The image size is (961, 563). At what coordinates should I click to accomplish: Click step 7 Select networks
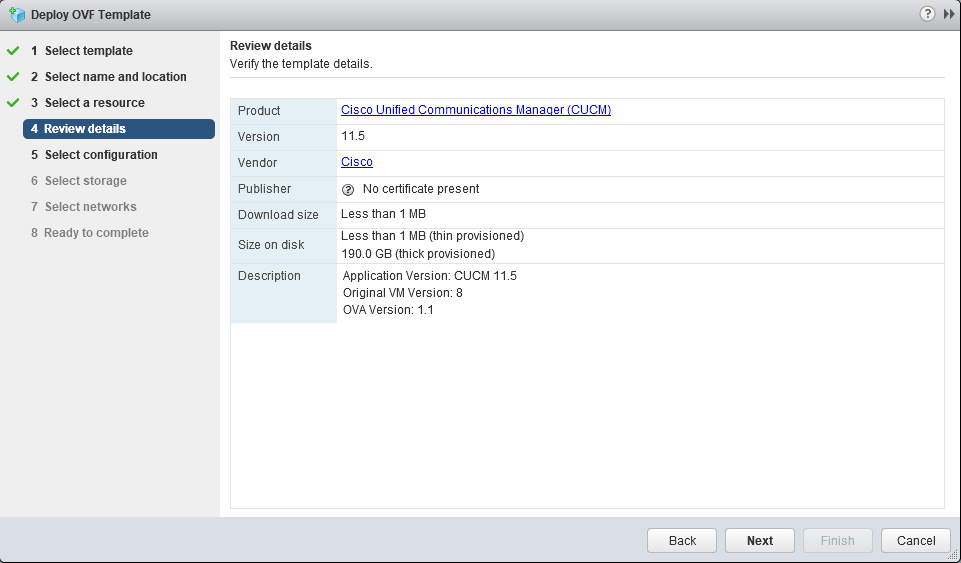tap(84, 206)
